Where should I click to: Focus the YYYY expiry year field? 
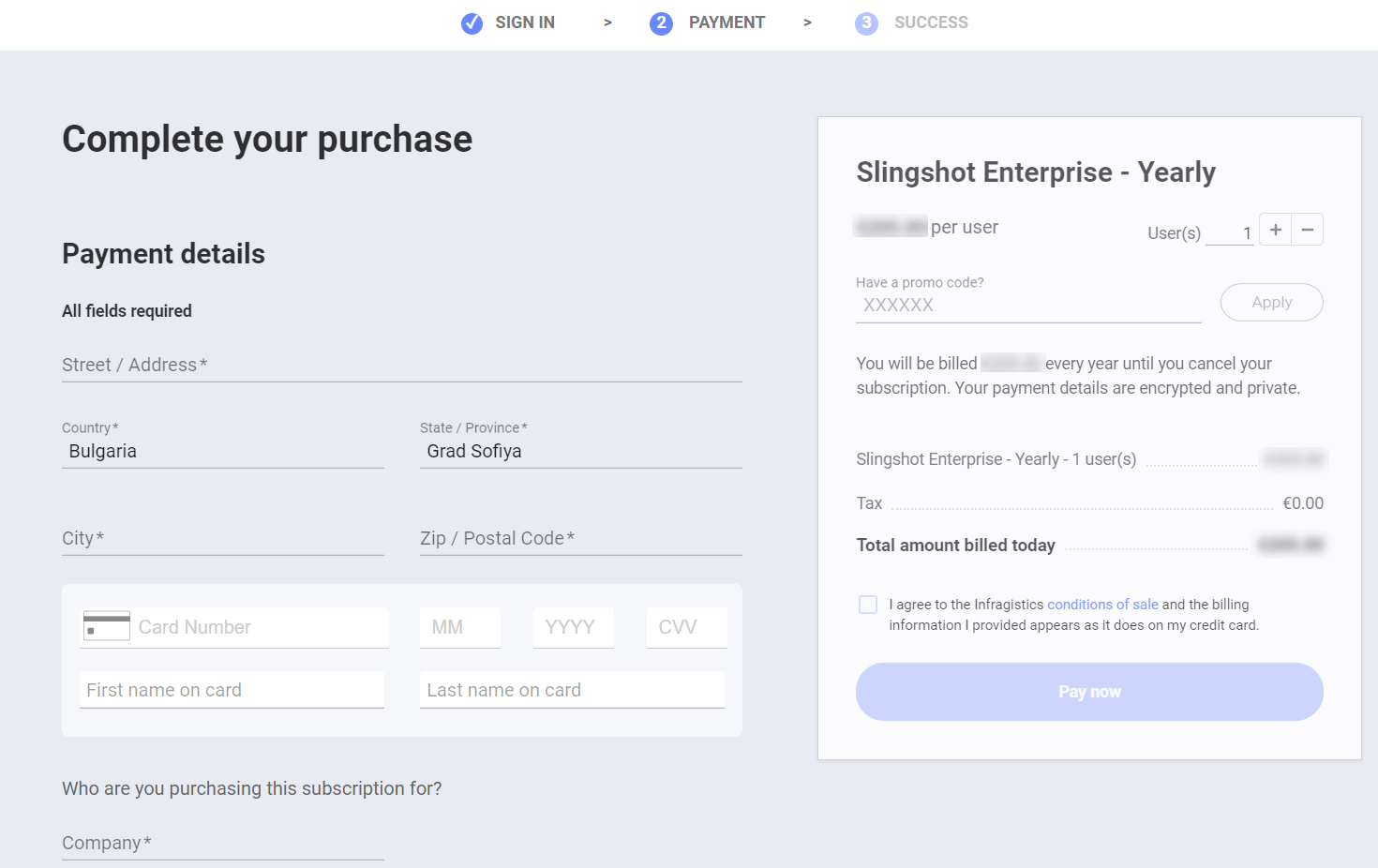pos(574,627)
